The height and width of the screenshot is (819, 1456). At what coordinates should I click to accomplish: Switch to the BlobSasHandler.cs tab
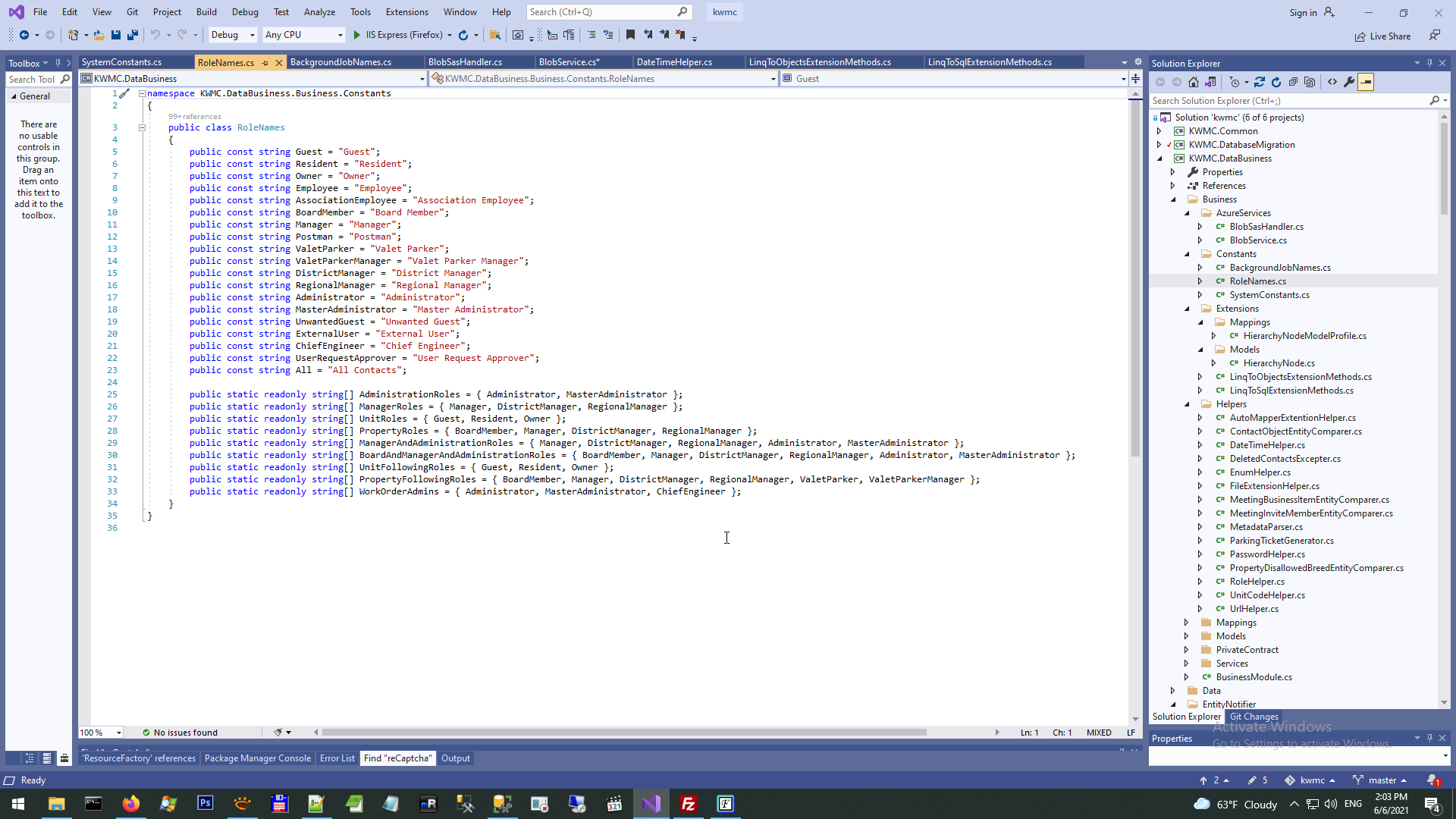coord(465,62)
